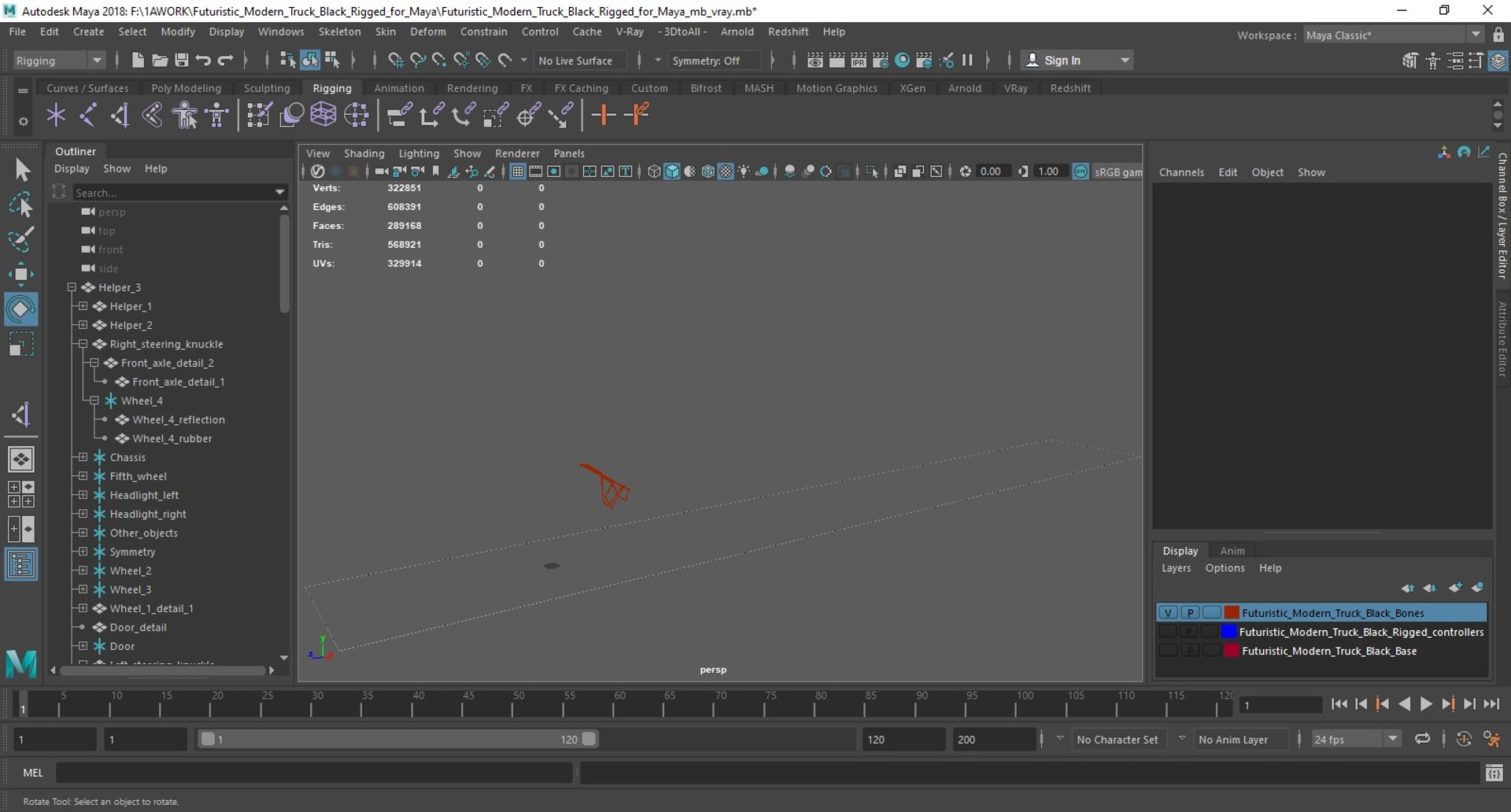Viewport: 1511px width, 812px height.
Task: Click the snap to grids icon
Action: 396,61
